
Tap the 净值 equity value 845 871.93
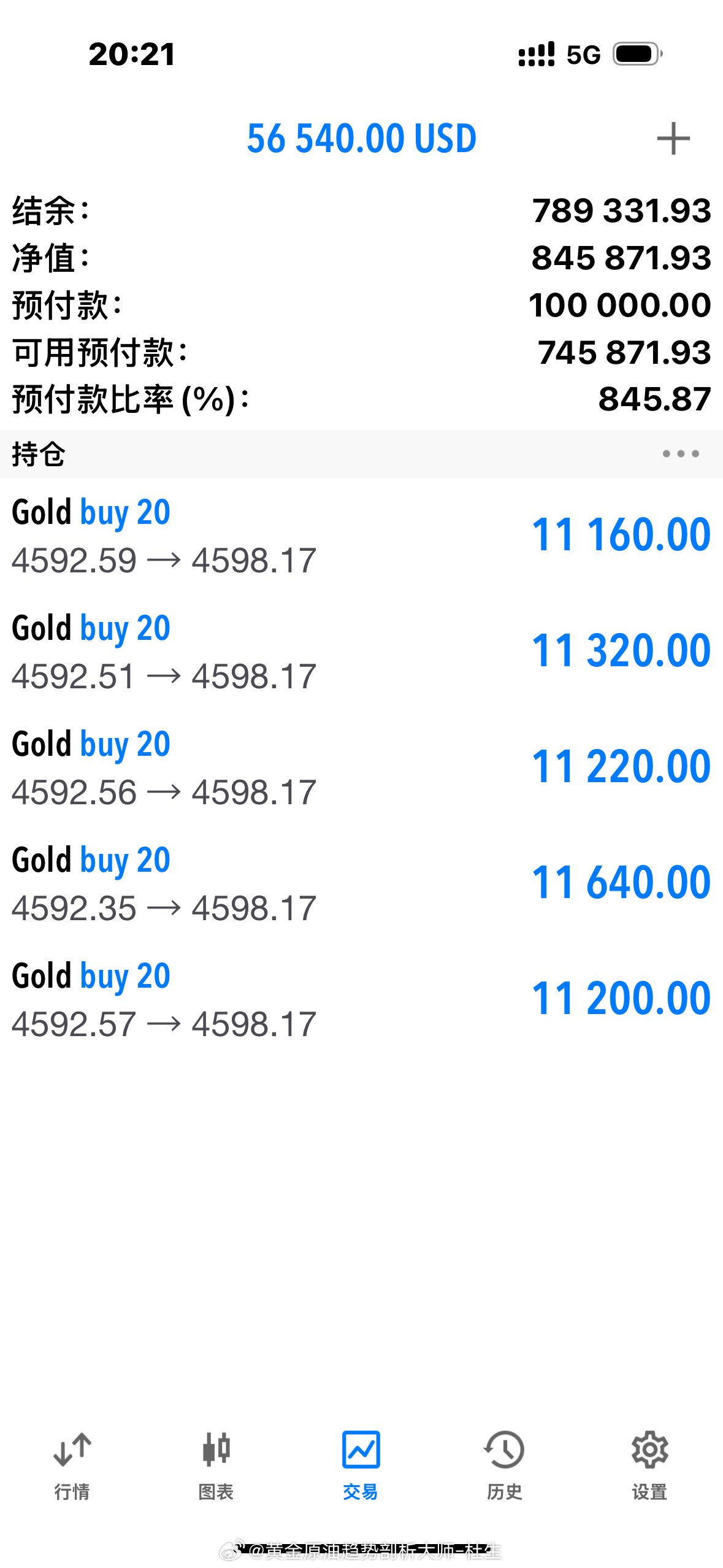(621, 258)
